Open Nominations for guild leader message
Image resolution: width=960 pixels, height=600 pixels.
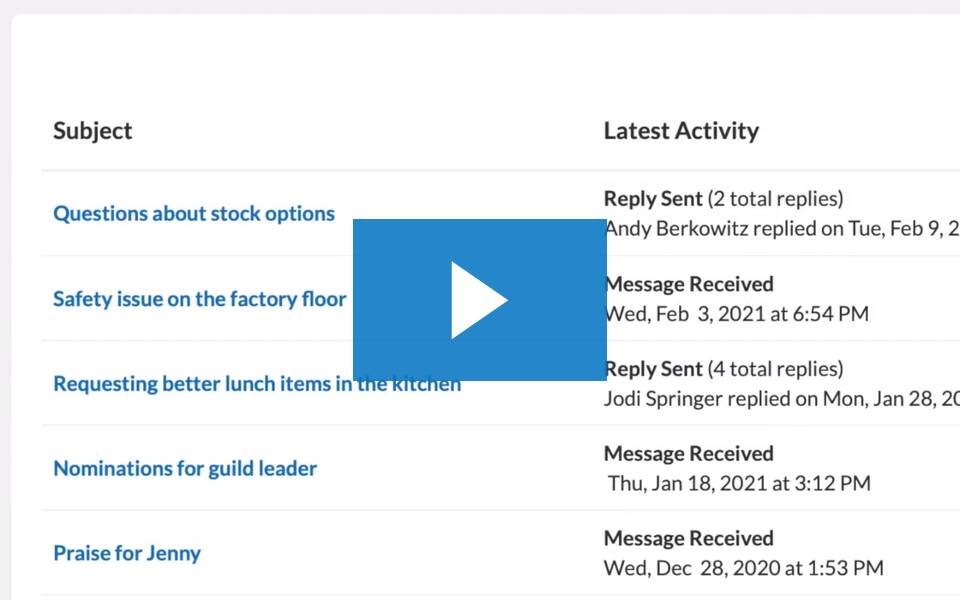(185, 468)
